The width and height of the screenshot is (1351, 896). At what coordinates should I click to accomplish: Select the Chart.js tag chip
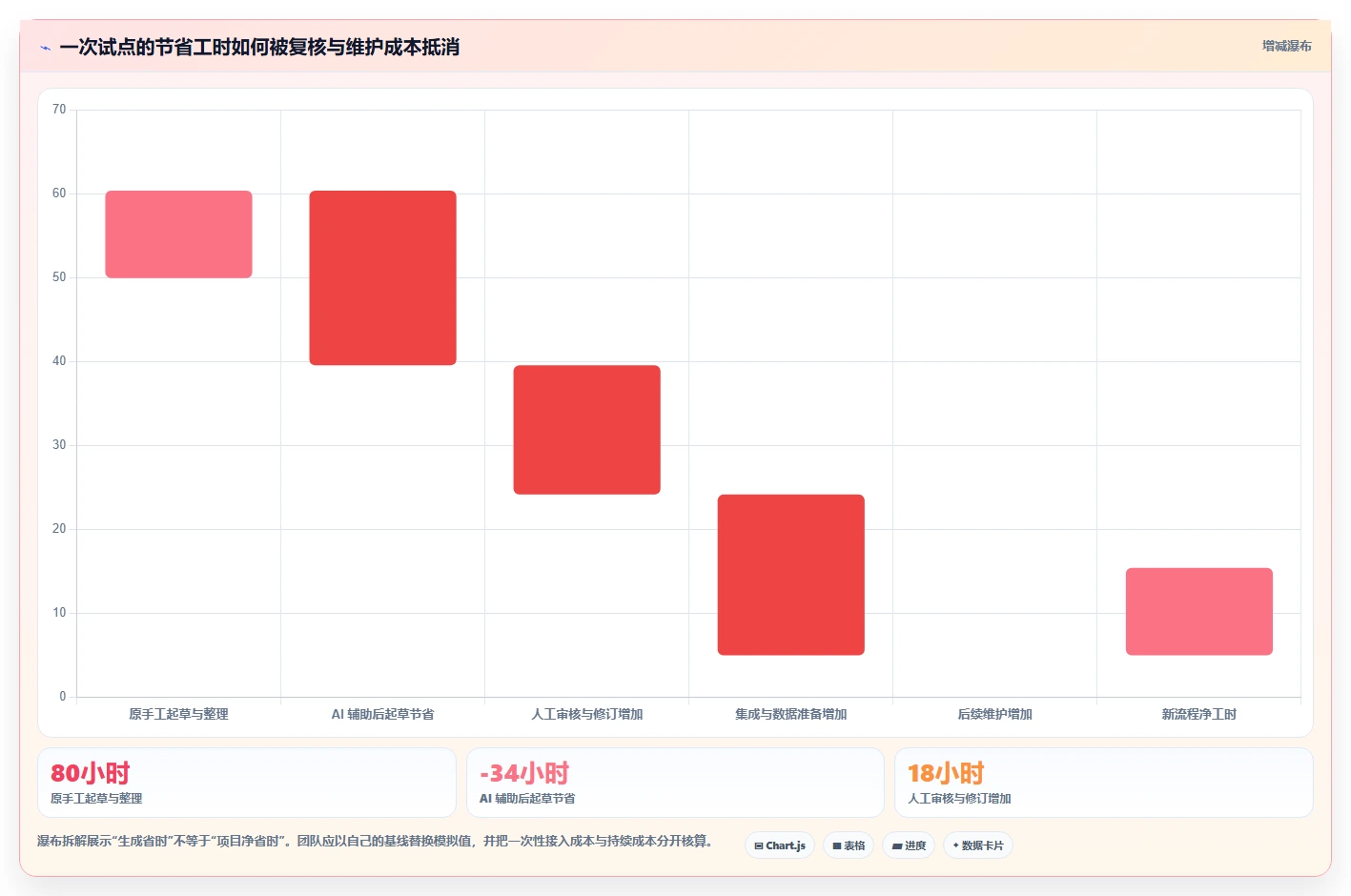tap(780, 845)
